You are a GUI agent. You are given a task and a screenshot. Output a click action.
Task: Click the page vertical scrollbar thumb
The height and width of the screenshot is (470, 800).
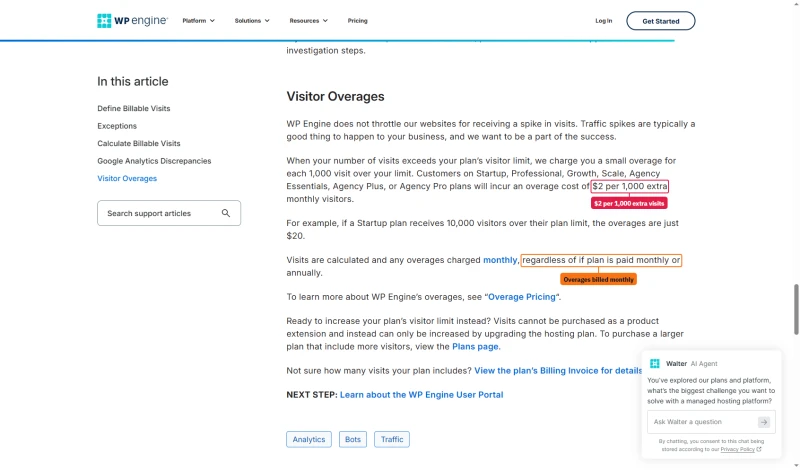796,309
